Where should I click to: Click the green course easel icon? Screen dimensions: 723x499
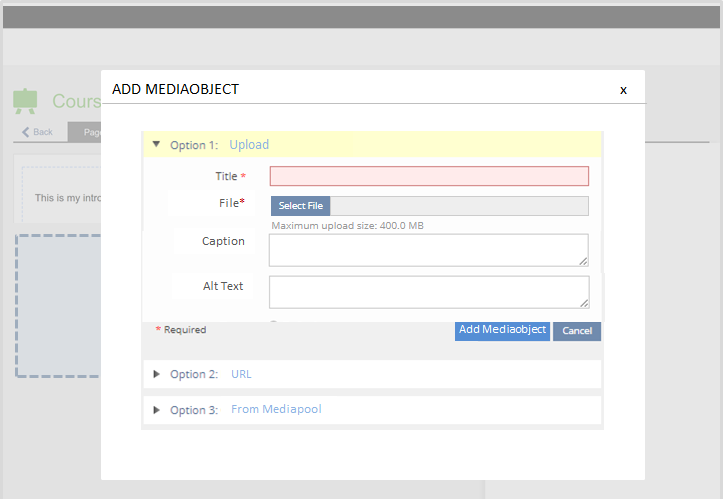click(25, 101)
